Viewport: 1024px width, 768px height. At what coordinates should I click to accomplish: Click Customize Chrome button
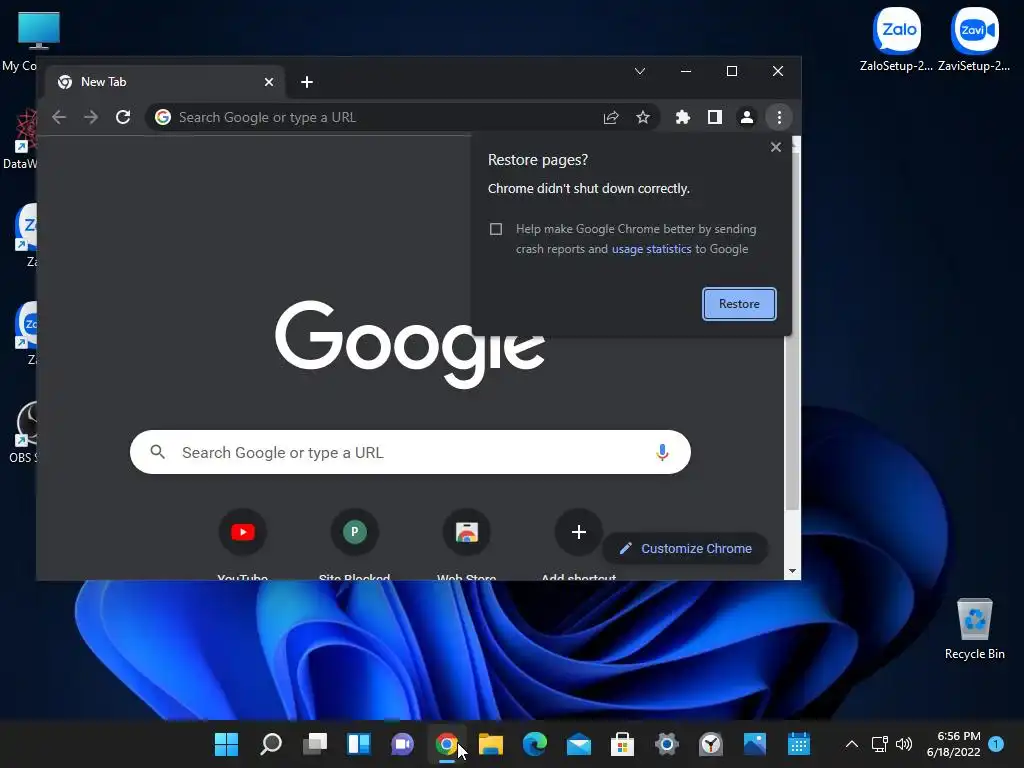[x=685, y=549]
